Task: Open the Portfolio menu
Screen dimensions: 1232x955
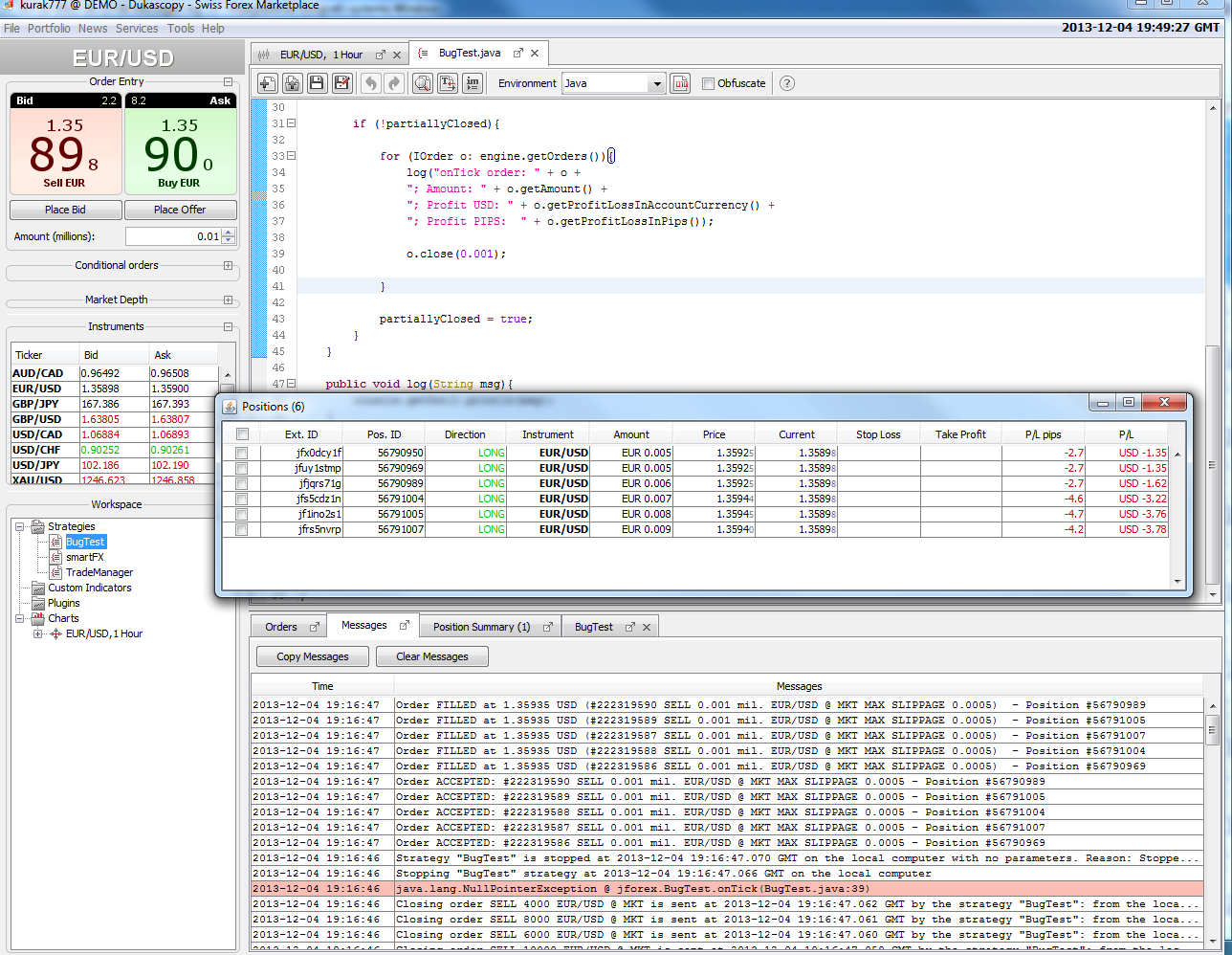Action: [x=49, y=28]
